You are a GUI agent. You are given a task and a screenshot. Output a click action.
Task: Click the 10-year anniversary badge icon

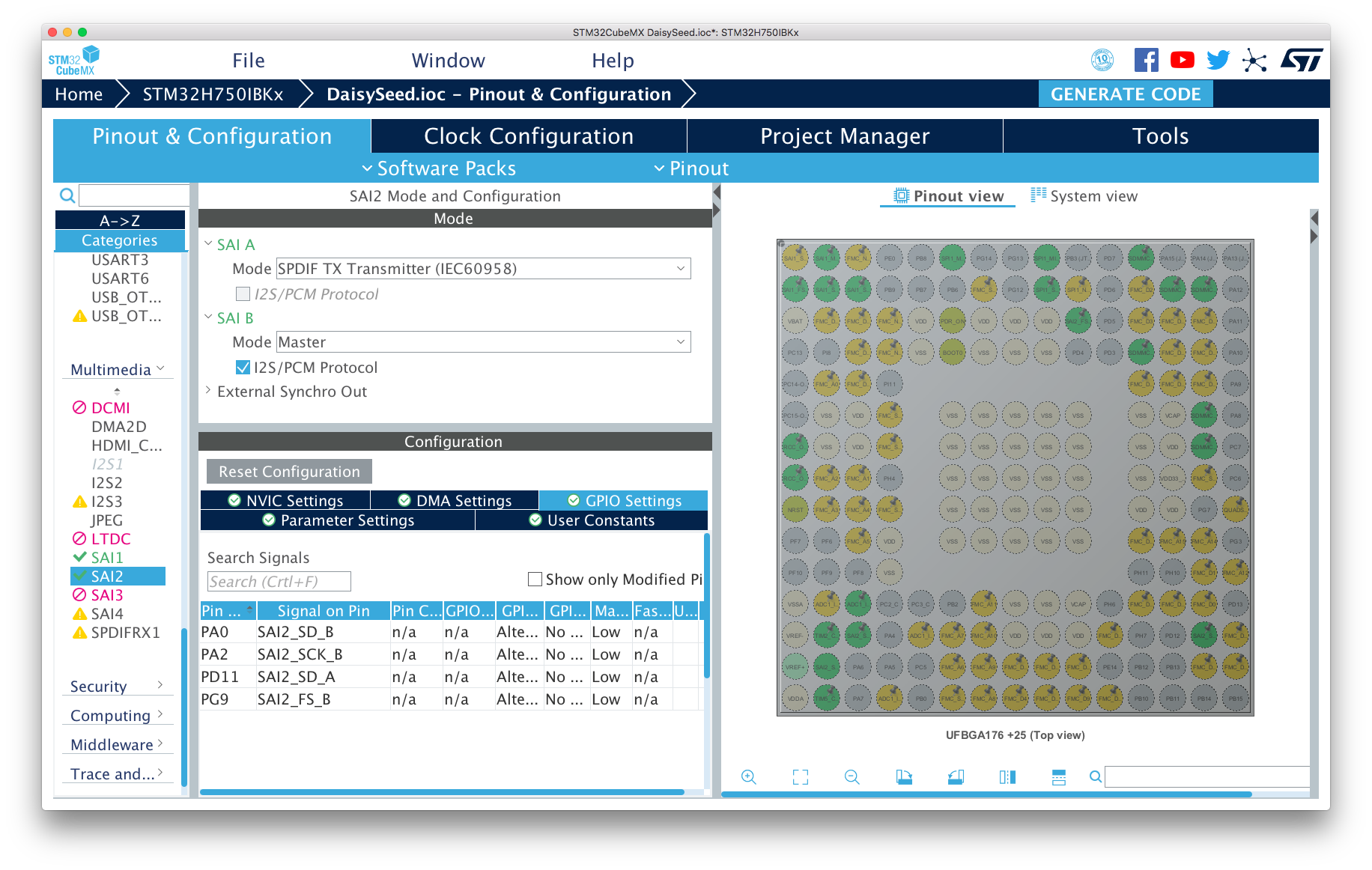click(1102, 60)
